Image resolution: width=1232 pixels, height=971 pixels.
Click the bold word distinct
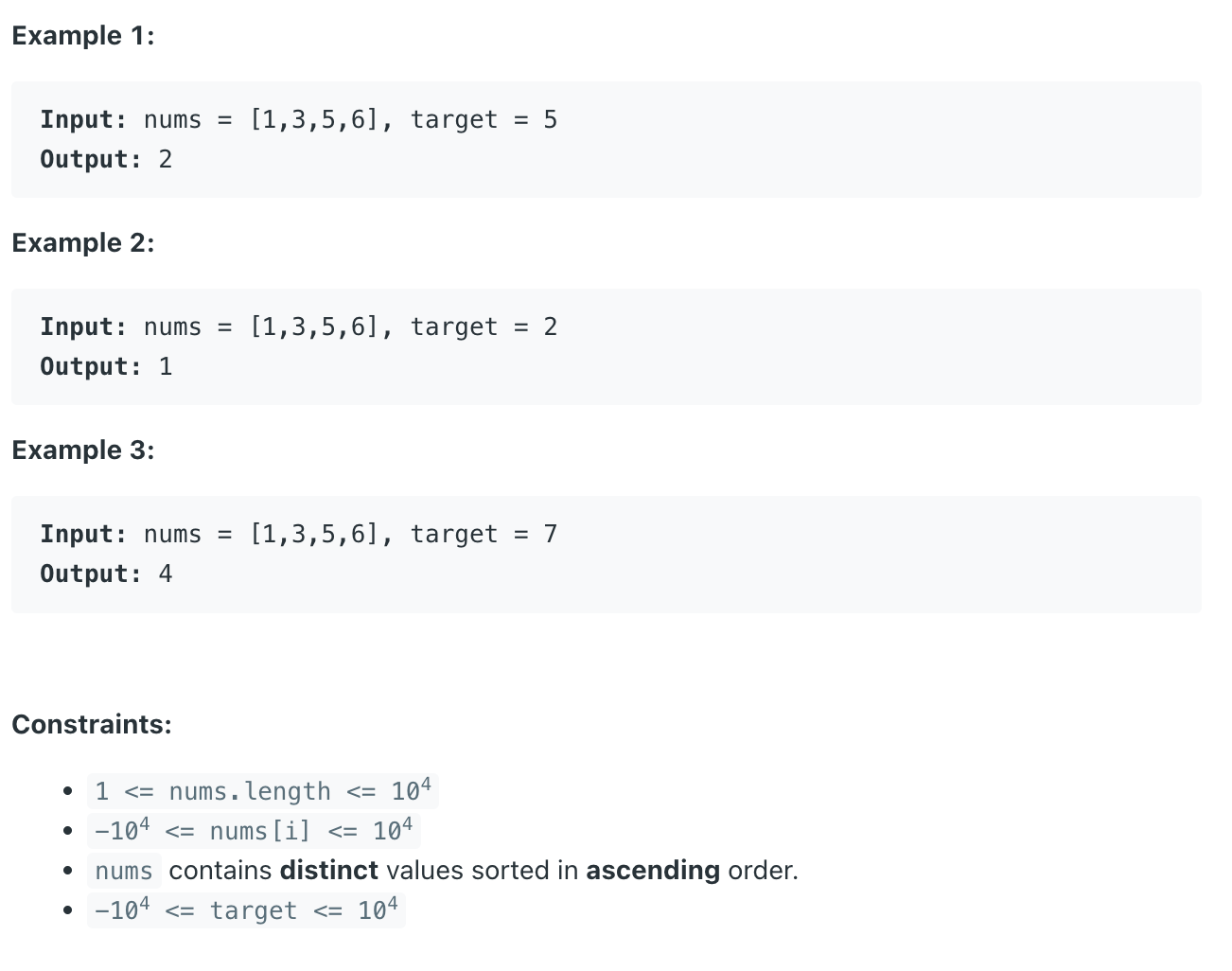click(329, 871)
